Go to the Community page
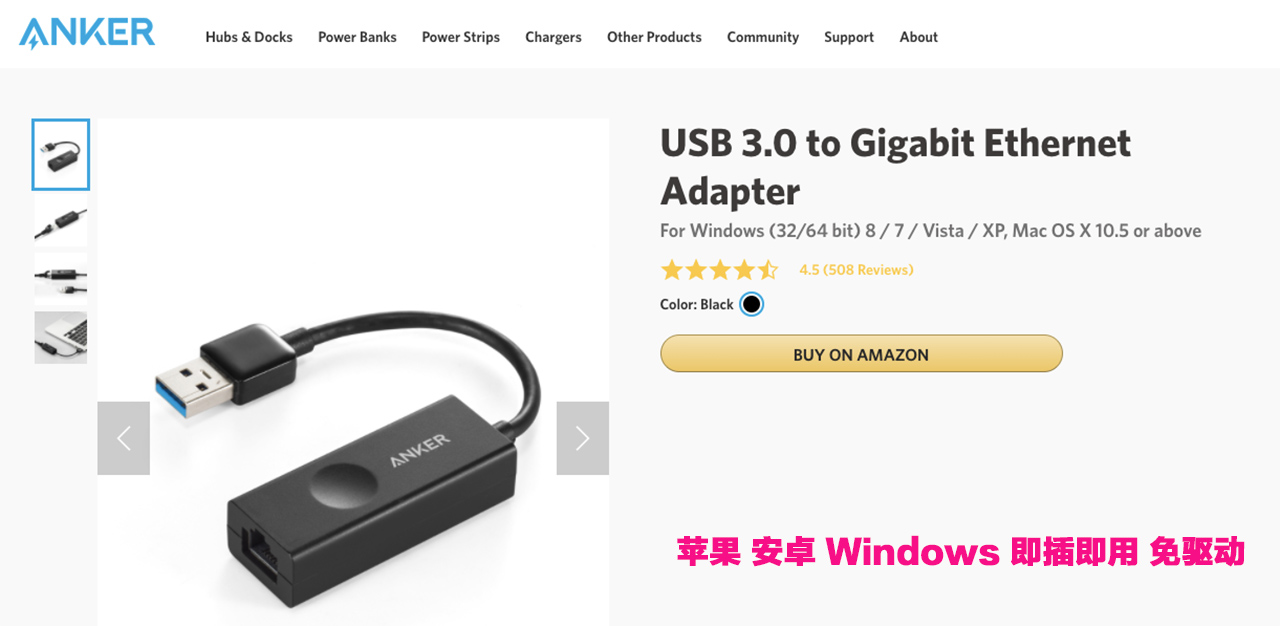1280x626 pixels. (x=763, y=37)
